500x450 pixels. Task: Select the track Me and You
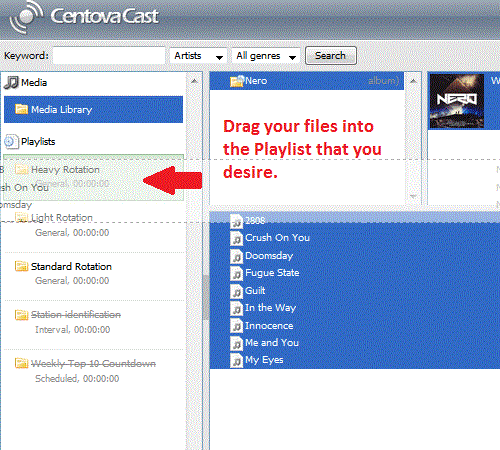272,343
